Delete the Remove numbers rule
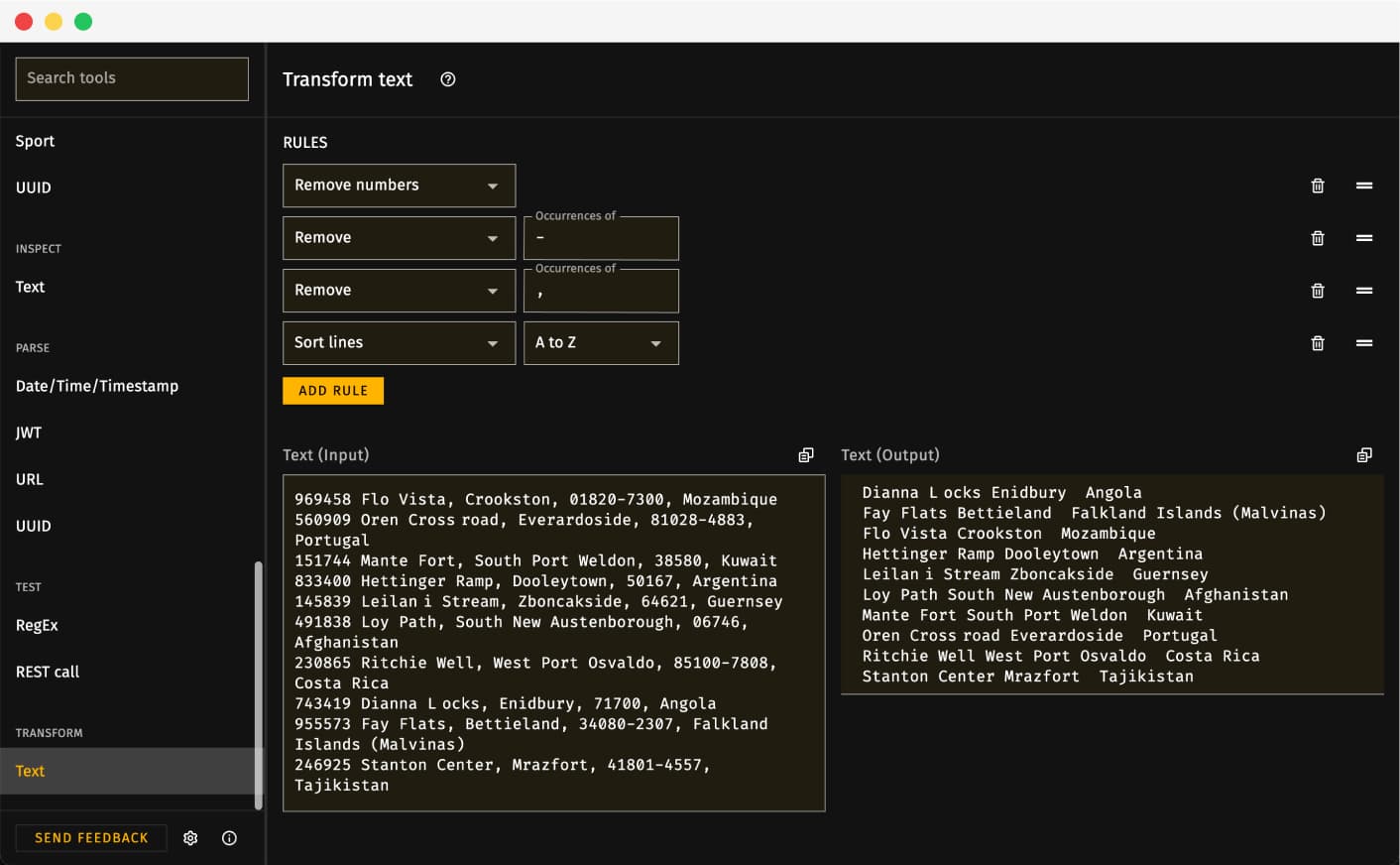 coord(1318,185)
